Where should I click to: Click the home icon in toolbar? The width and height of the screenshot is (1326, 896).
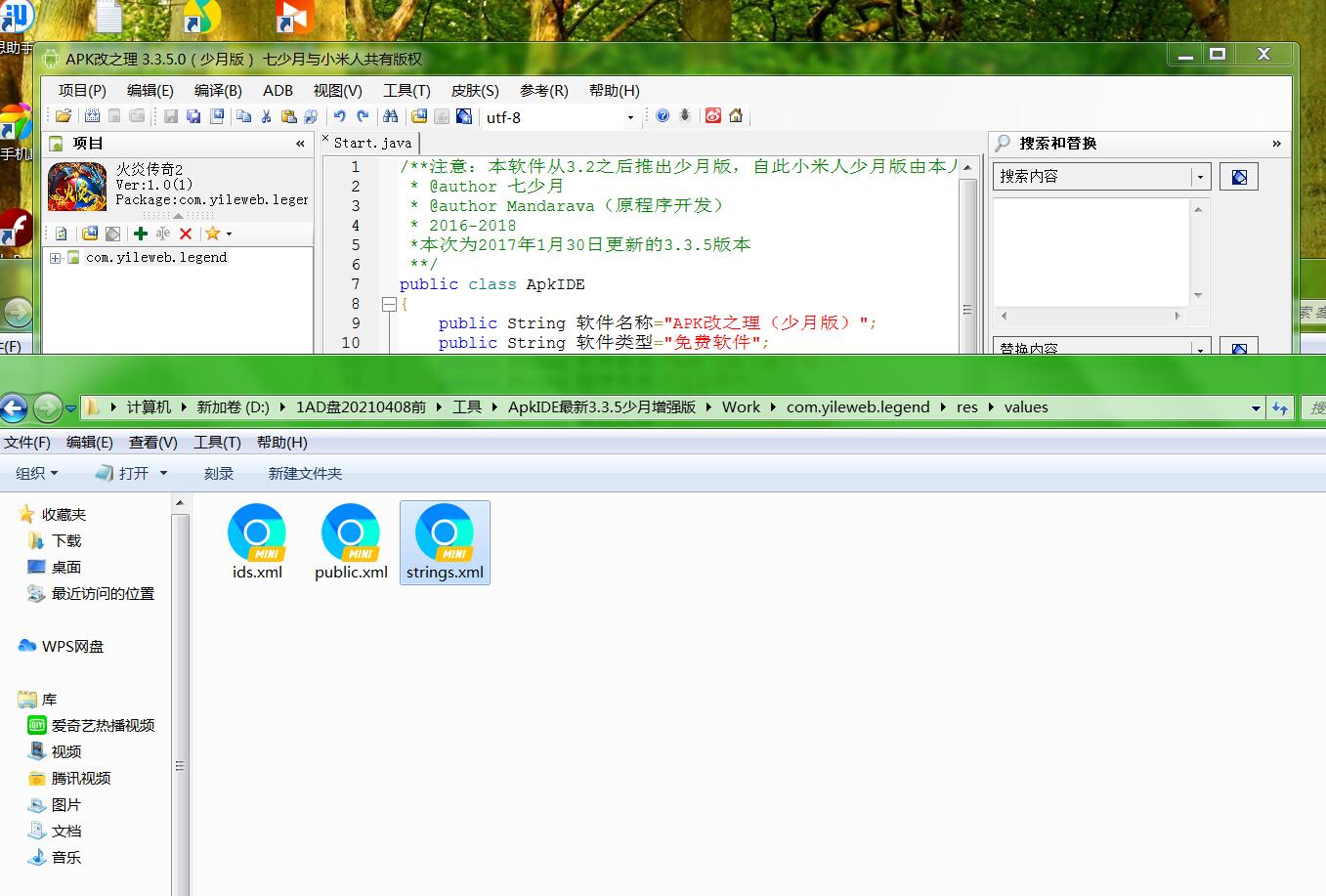736,116
